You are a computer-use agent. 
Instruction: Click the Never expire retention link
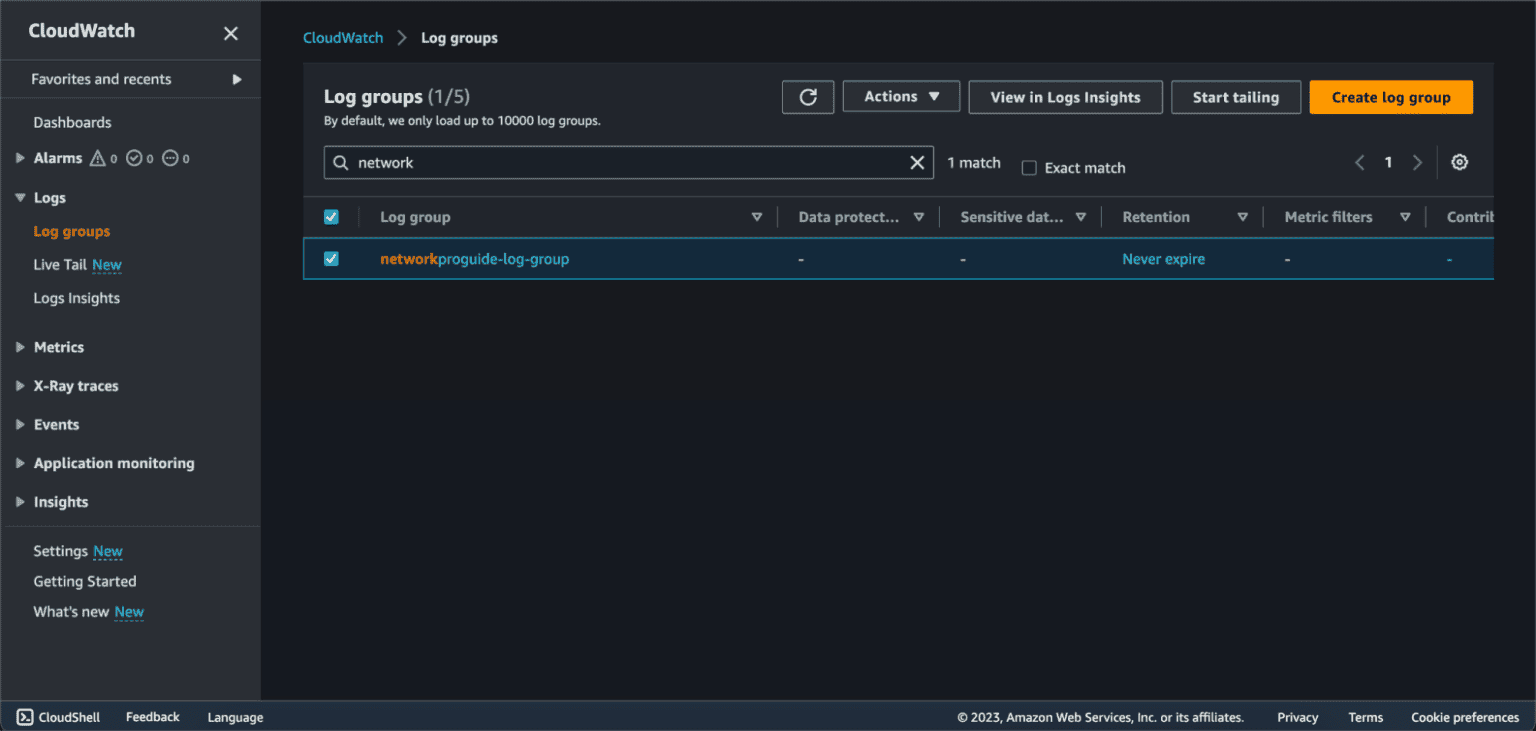(x=1163, y=258)
